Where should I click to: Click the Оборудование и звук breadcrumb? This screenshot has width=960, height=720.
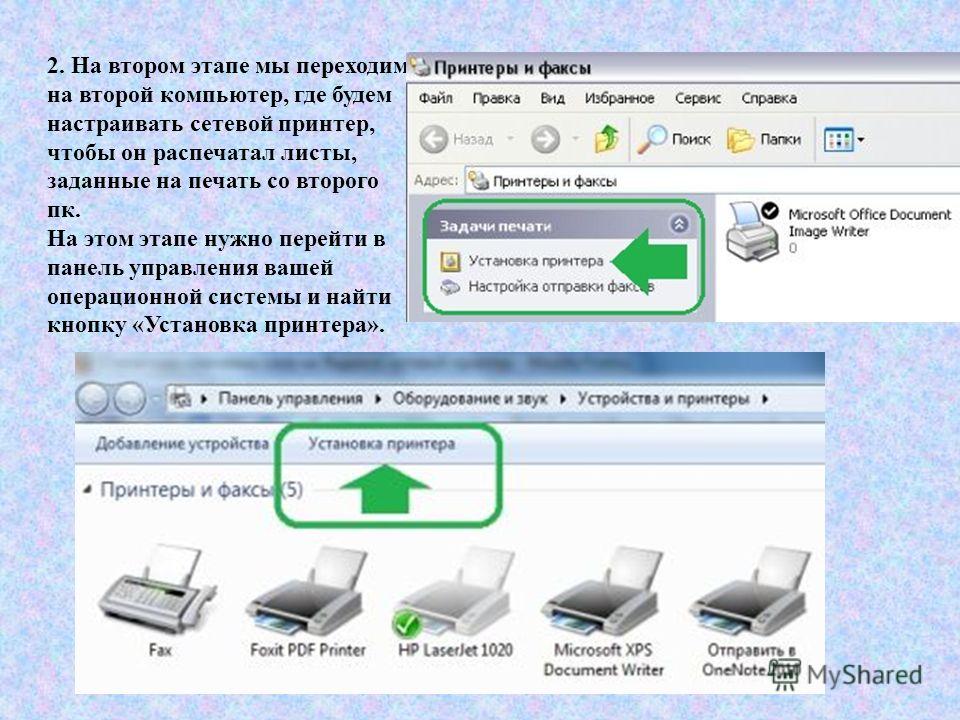pyautogui.click(x=470, y=399)
